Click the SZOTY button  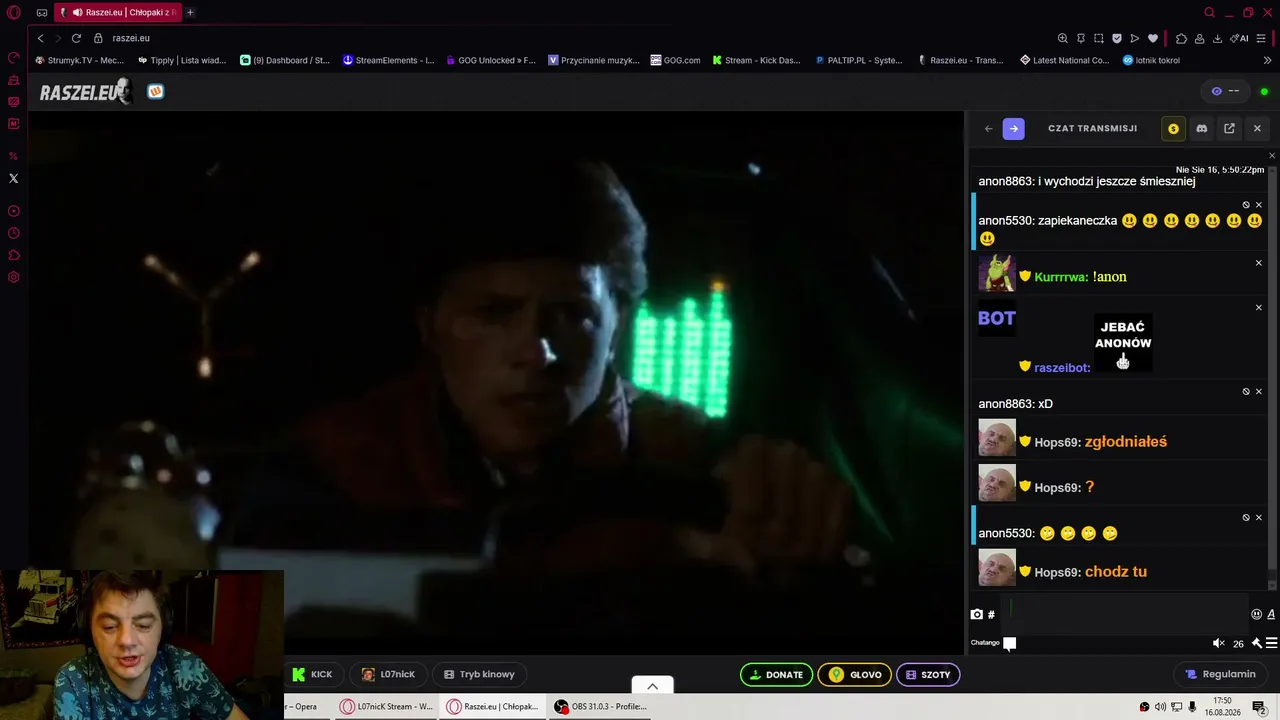tap(928, 675)
